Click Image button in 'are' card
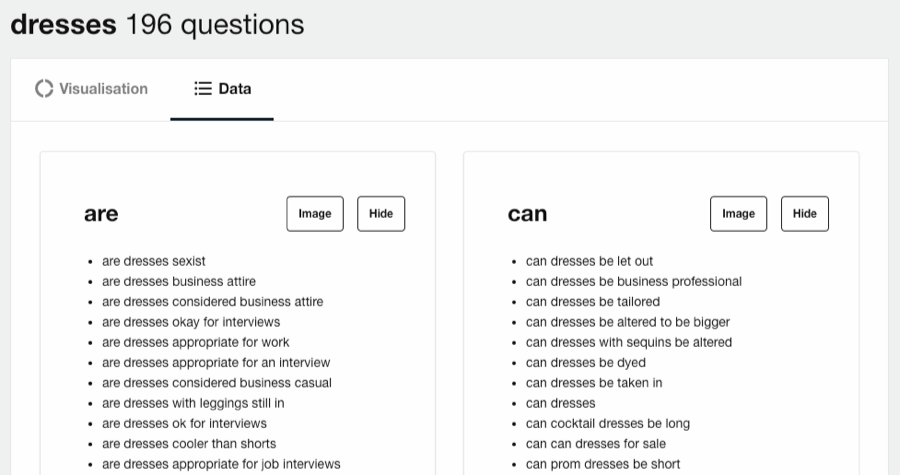Image resolution: width=900 pixels, height=475 pixels. click(x=315, y=214)
